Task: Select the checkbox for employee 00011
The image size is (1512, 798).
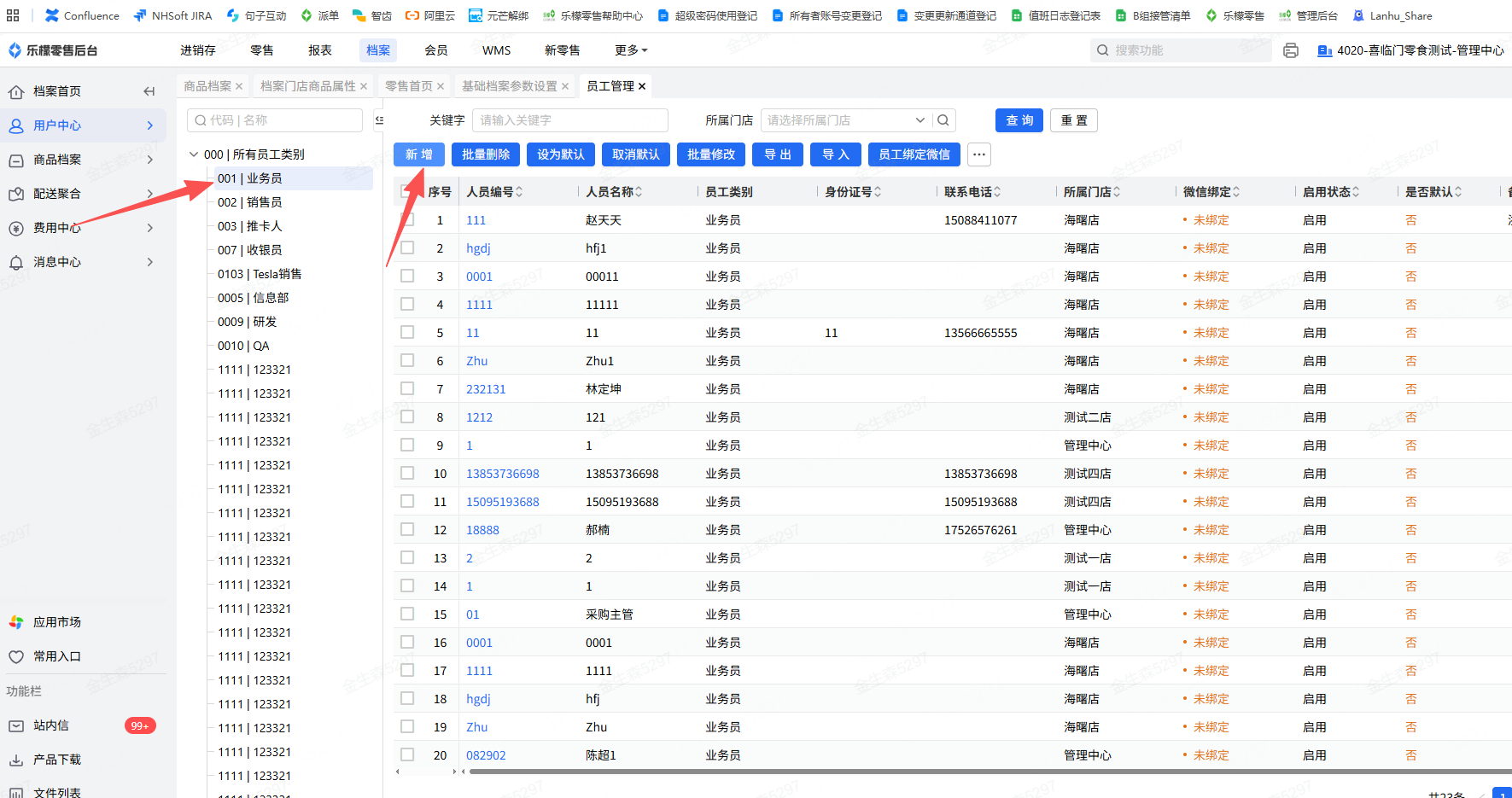Action: point(407,276)
